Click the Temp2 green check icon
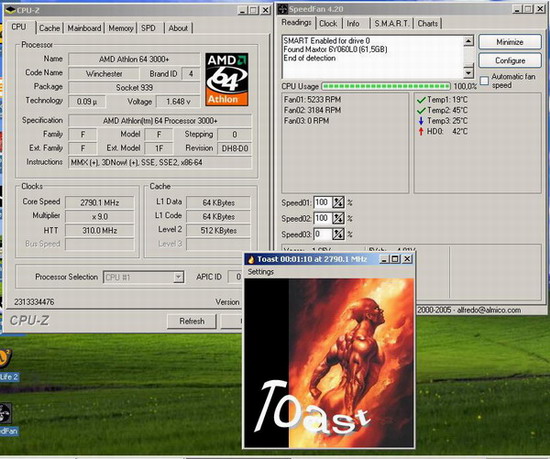This screenshot has width=550, height=459. [421, 111]
